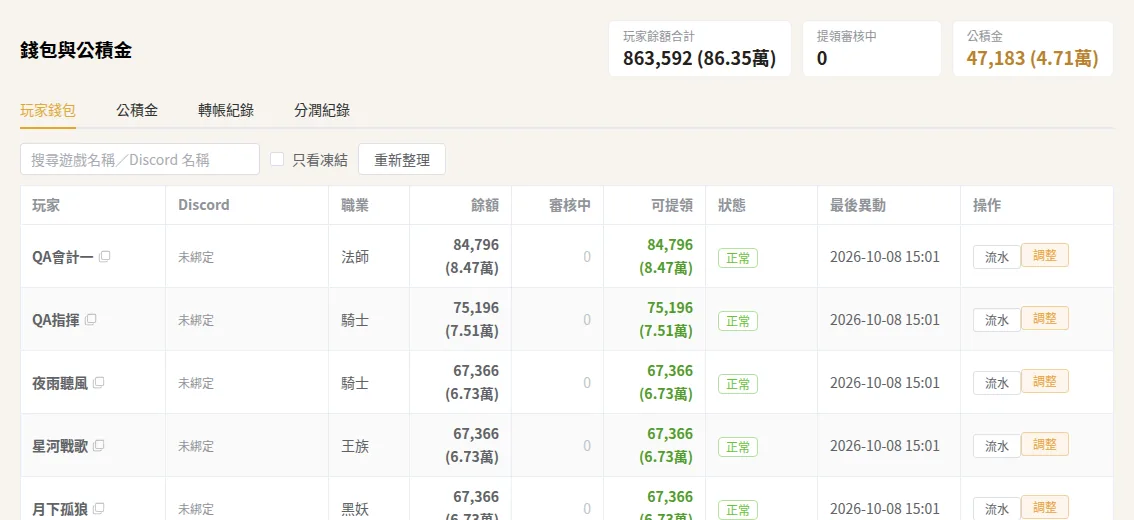Image resolution: width=1134 pixels, height=520 pixels.
Task: Click the 公積金 47,183 summary card
Action: [1033, 48]
